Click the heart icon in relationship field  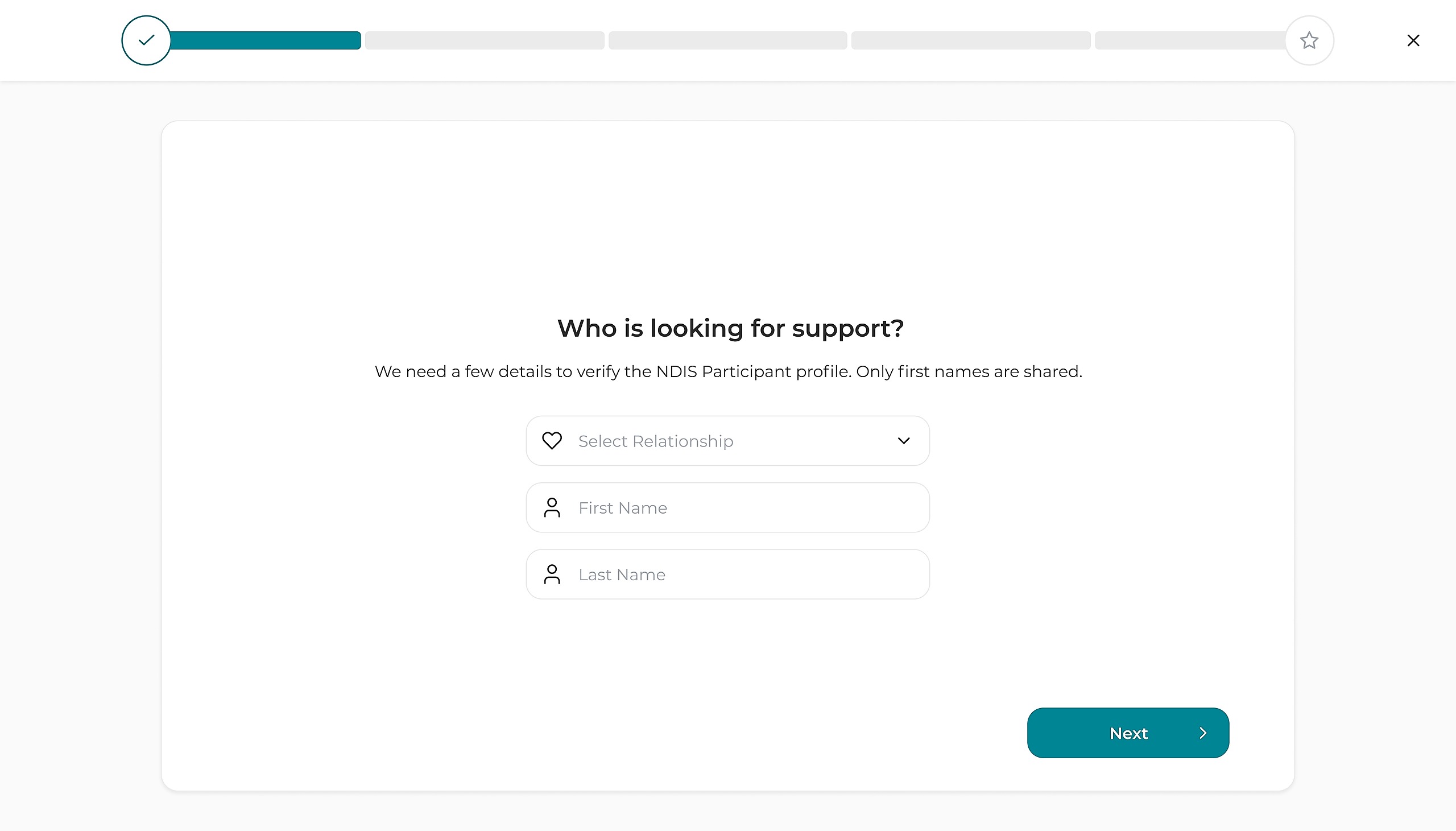552,441
